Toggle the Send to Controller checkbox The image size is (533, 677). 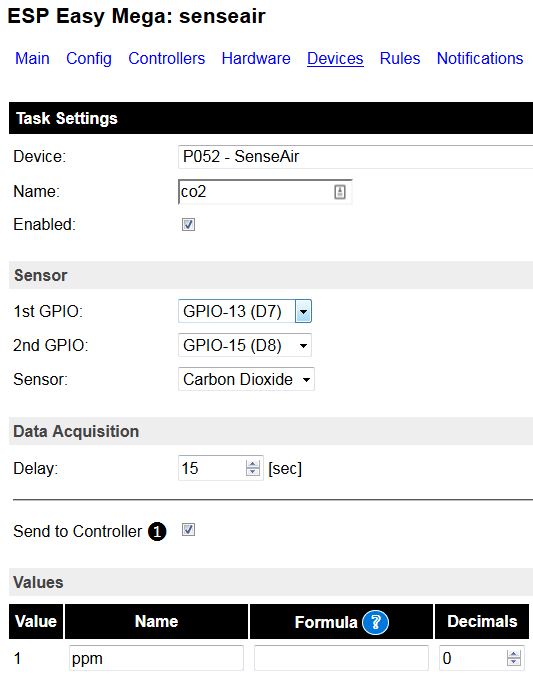(x=188, y=529)
